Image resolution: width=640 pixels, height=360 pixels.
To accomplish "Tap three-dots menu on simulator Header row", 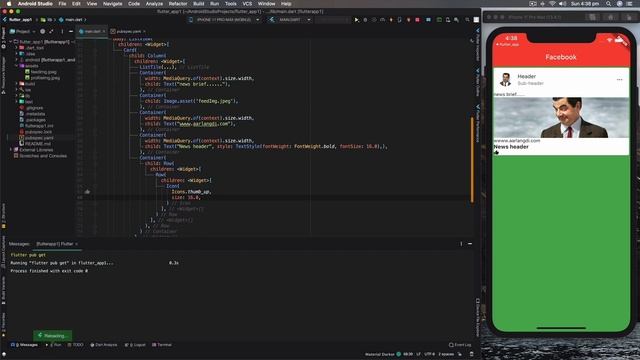I will point(619,80).
